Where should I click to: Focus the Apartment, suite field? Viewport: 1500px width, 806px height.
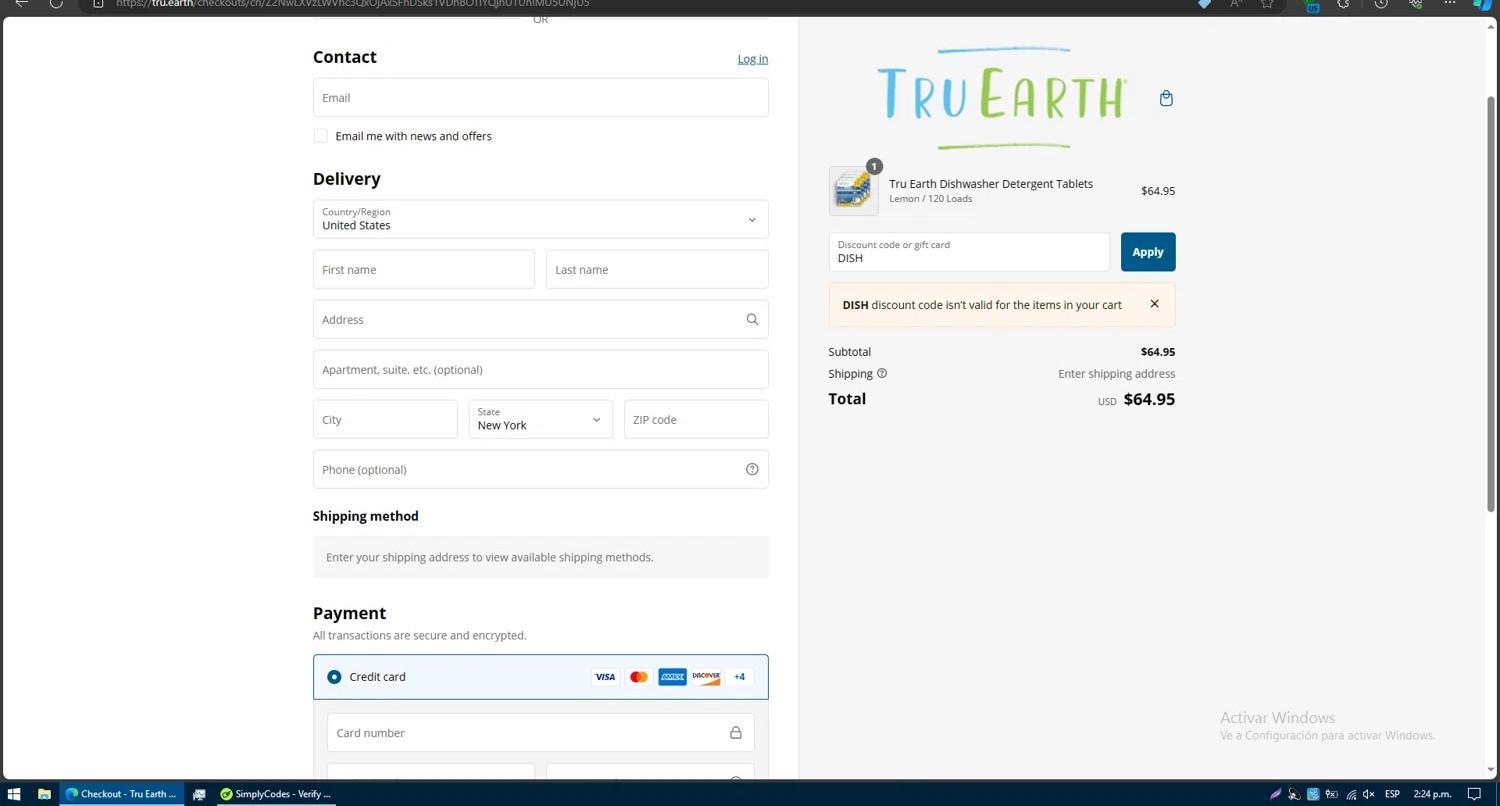click(x=541, y=370)
